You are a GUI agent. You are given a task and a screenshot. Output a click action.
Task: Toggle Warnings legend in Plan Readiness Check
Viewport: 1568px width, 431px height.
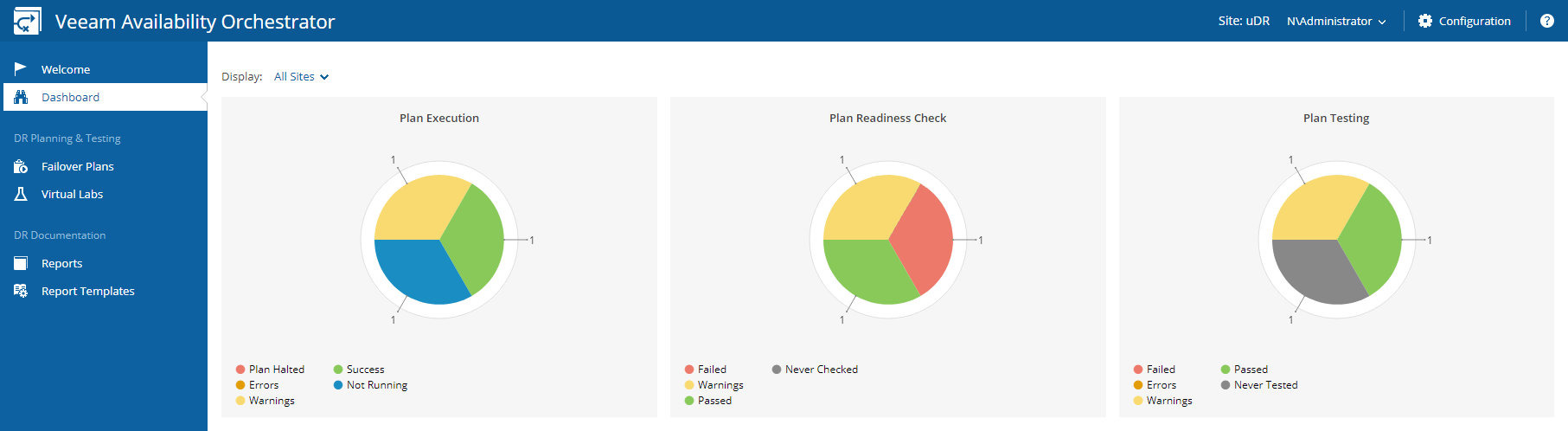pos(714,385)
